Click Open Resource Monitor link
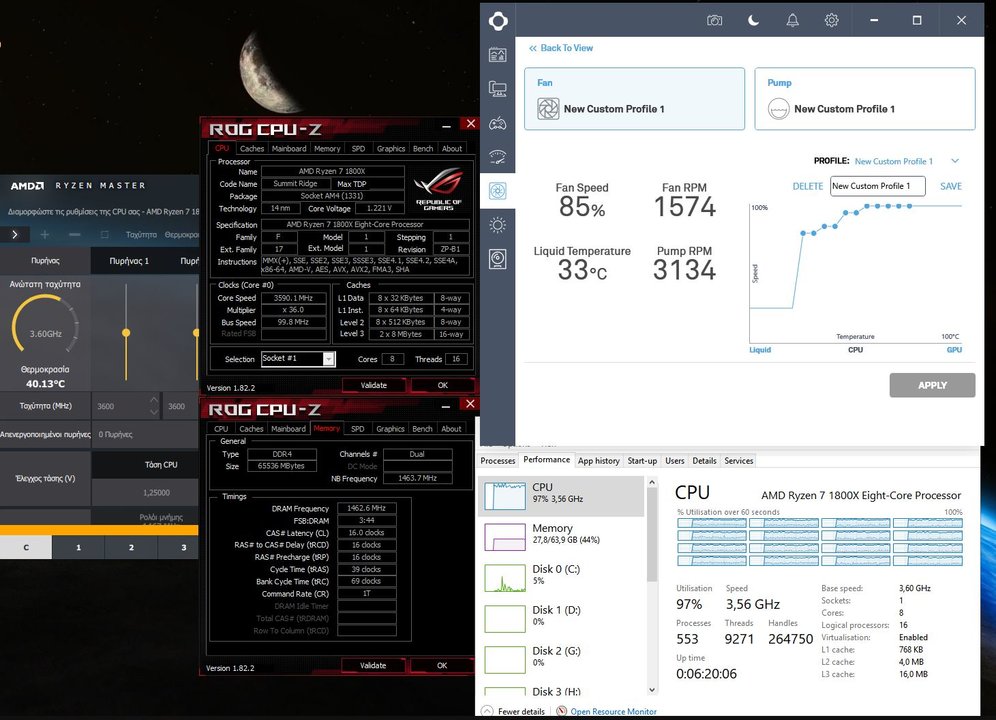The image size is (996, 720). (614, 712)
